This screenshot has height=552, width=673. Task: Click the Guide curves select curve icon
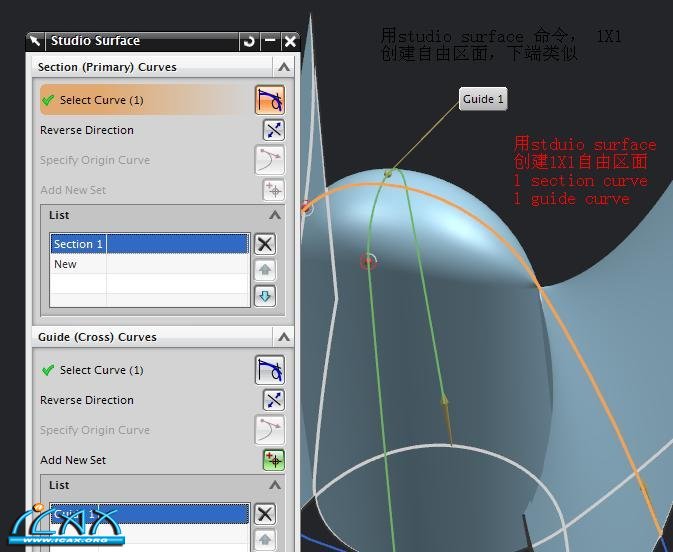269,370
